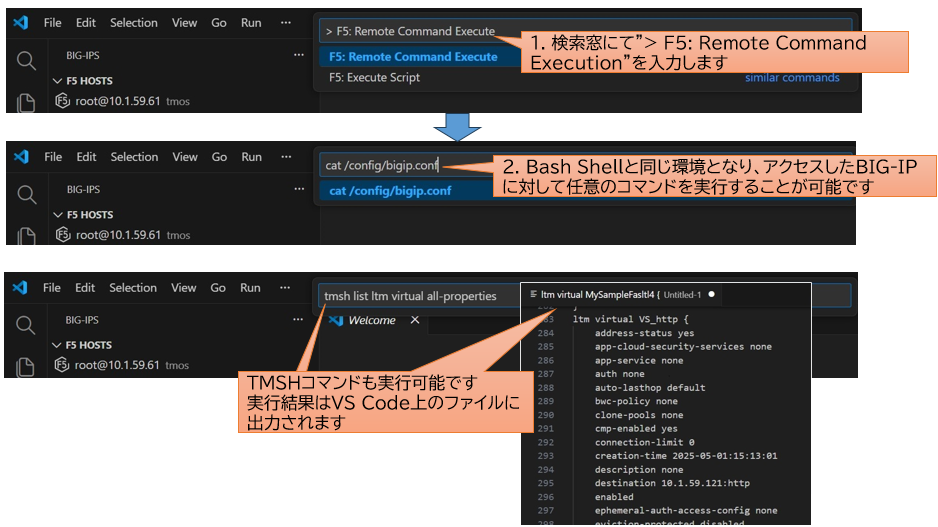The height and width of the screenshot is (527, 938).
Task: Click the cat /config/bigip.conf input box
Action: pyautogui.click(x=407, y=165)
